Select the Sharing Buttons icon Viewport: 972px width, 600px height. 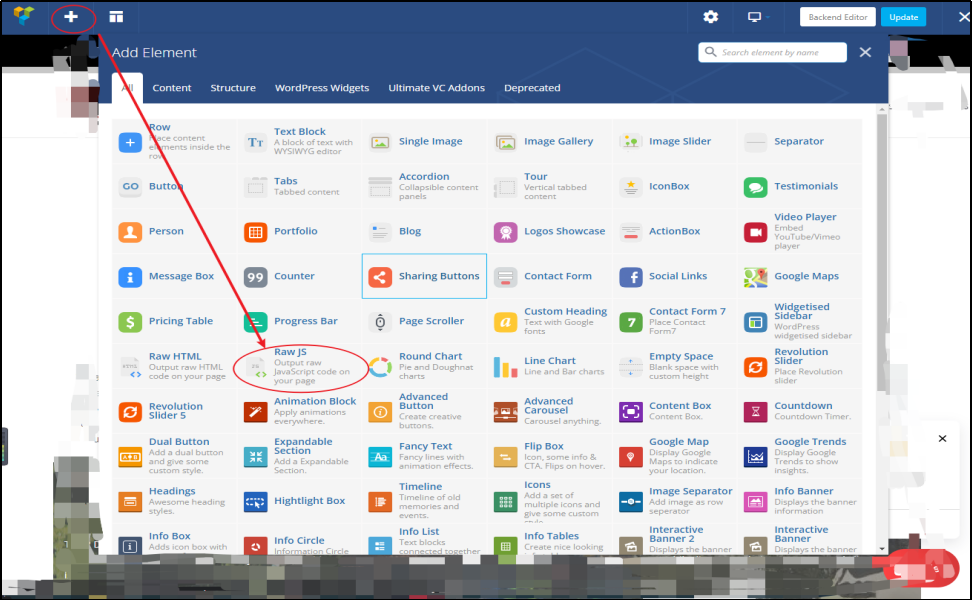pos(380,277)
